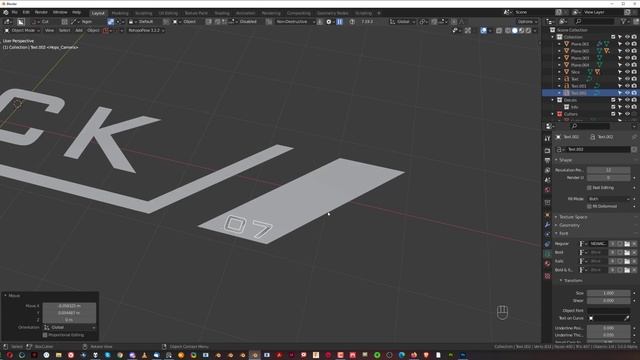
Task: Open the Fill Mode dropdown
Action: [608, 199]
